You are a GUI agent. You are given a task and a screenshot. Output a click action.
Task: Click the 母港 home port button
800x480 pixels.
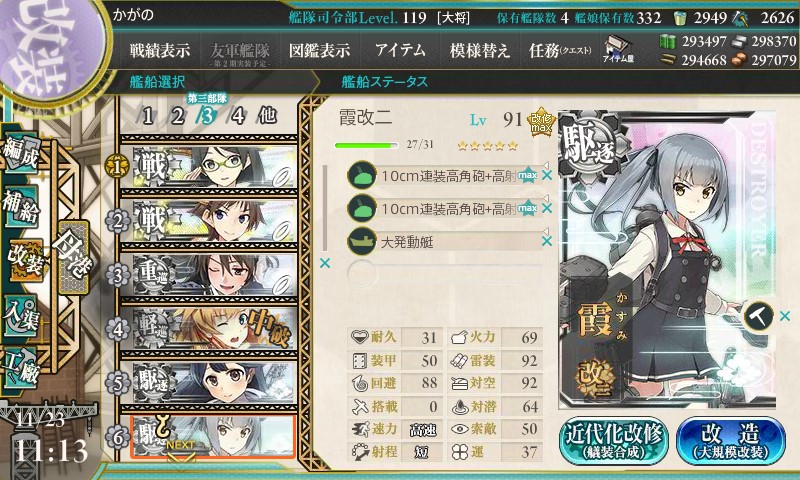point(74,257)
